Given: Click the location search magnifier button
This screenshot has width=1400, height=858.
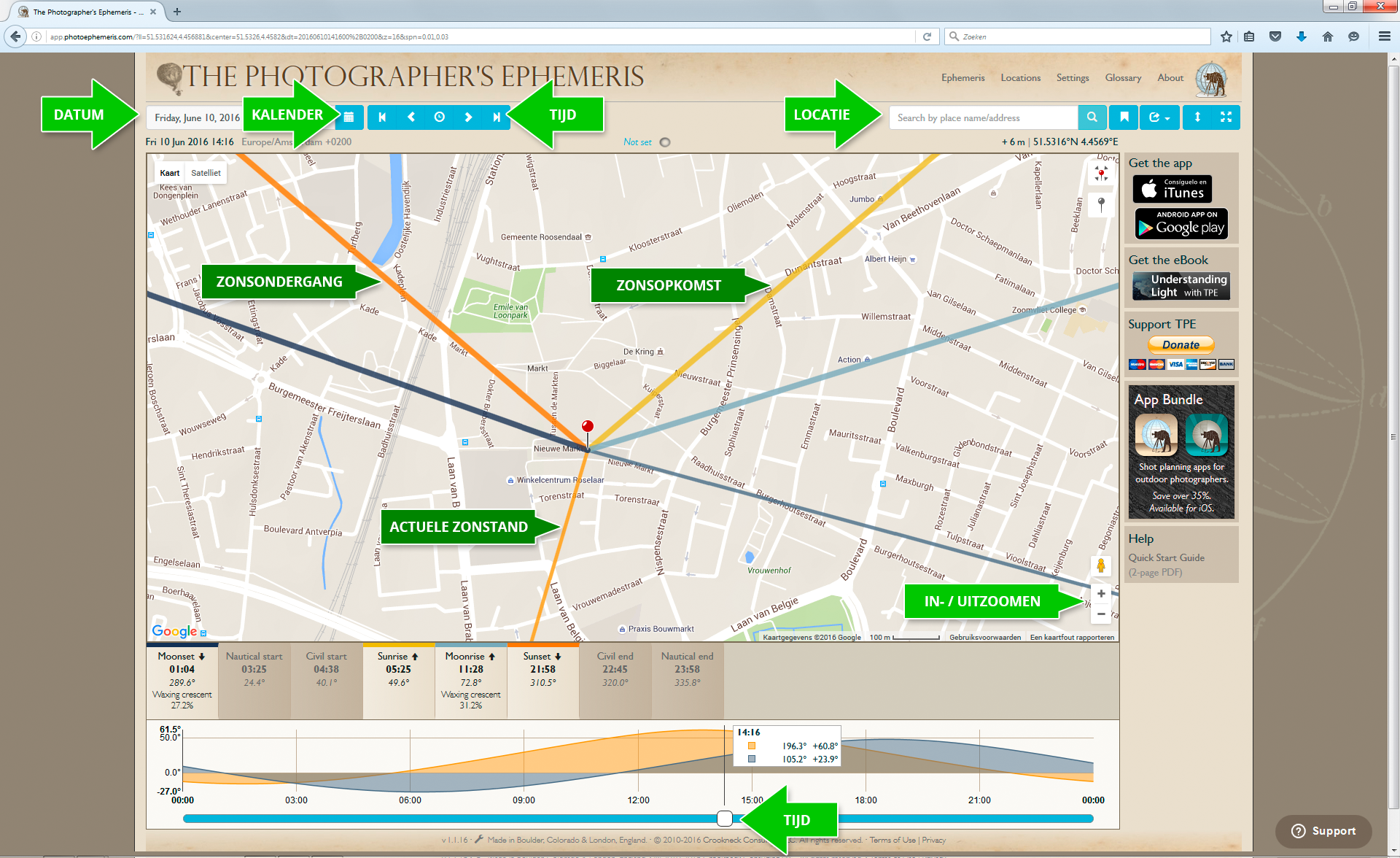Looking at the screenshot, I should (1092, 117).
